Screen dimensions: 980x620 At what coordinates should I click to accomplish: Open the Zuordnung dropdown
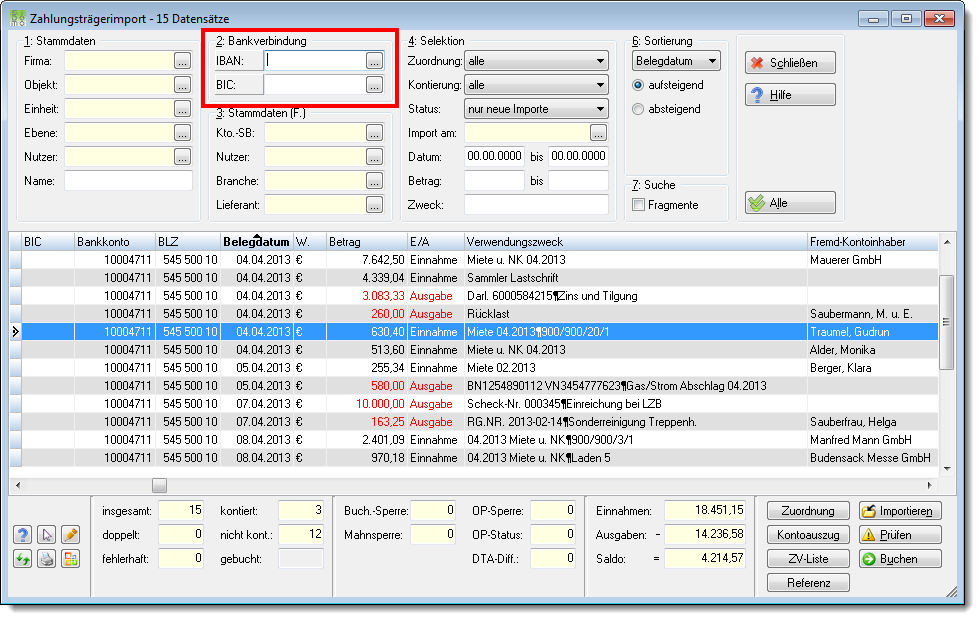pyautogui.click(x=536, y=61)
